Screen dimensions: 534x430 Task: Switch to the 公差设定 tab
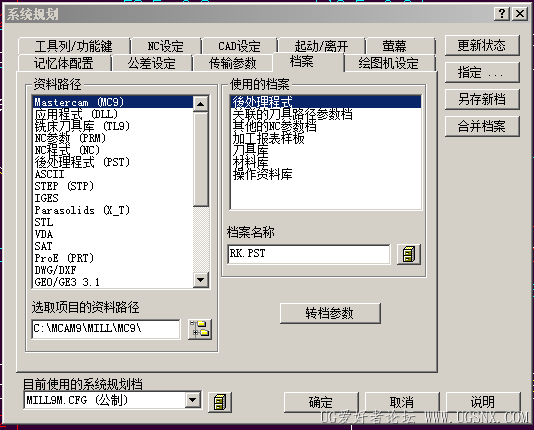click(x=152, y=63)
